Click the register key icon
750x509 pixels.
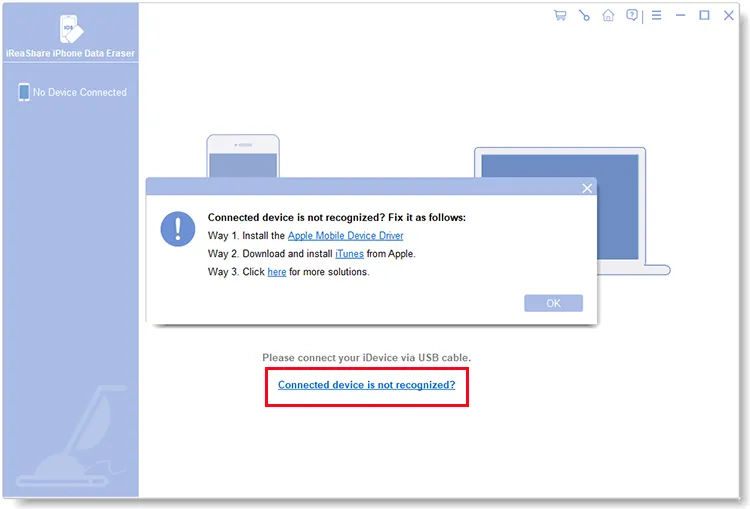[x=584, y=15]
